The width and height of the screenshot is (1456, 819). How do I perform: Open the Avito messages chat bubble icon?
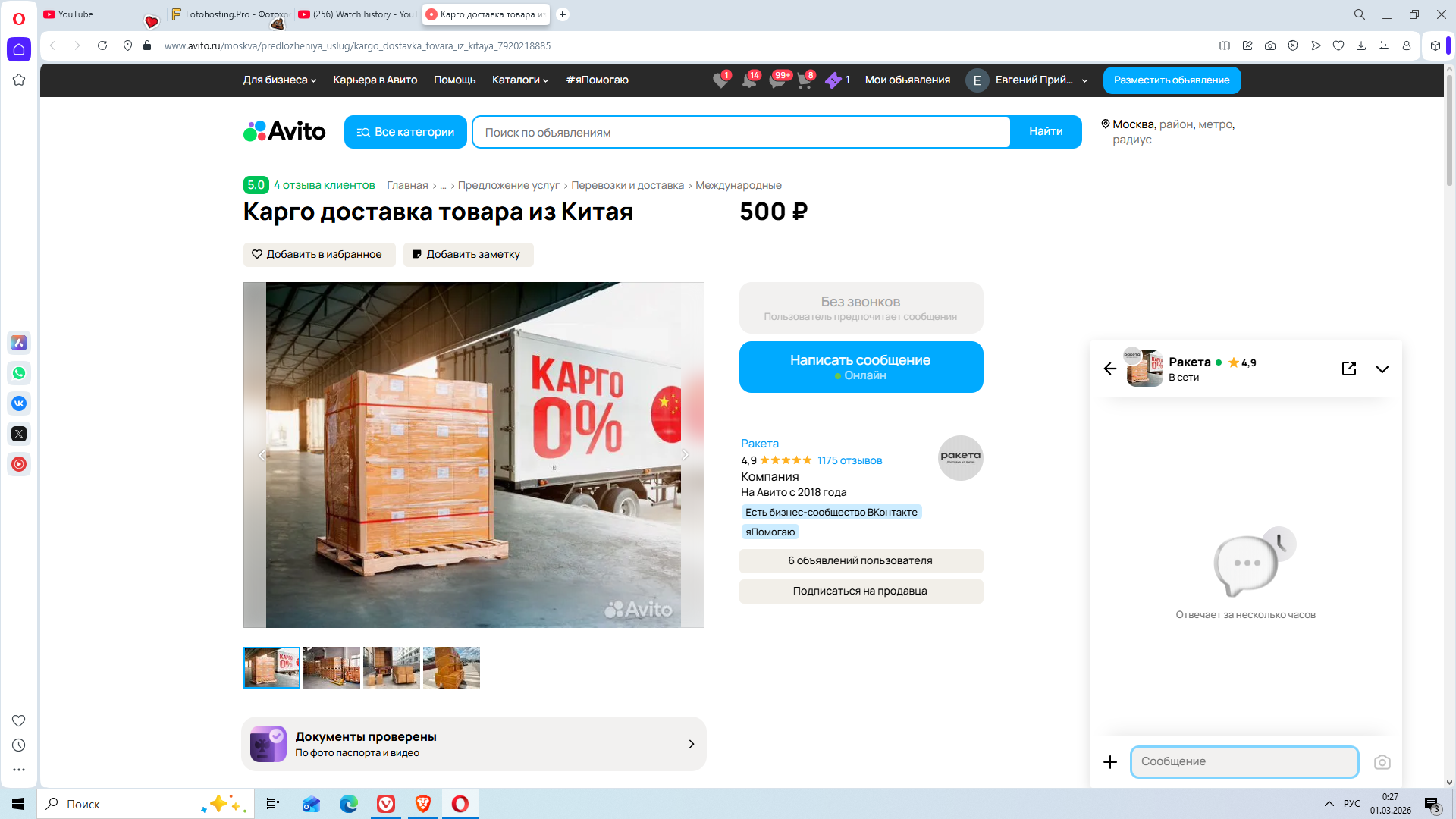[x=777, y=80]
